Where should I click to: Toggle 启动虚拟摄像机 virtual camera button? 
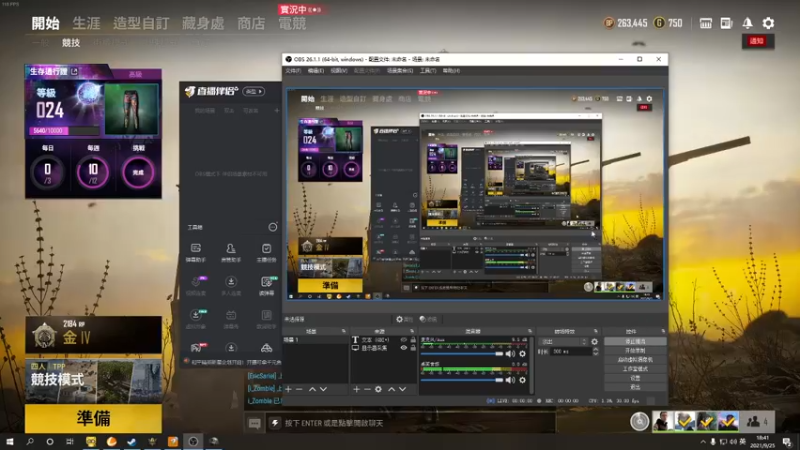(635, 360)
